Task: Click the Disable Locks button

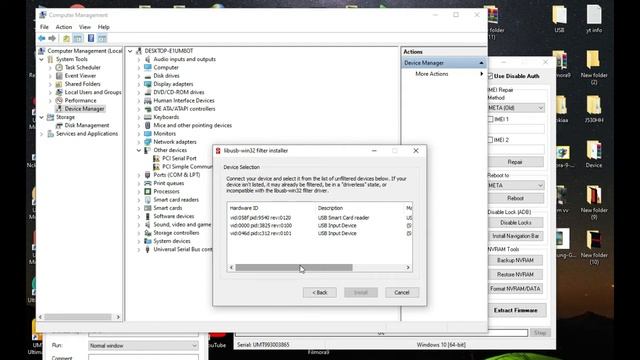Action: pyautogui.click(x=516, y=223)
